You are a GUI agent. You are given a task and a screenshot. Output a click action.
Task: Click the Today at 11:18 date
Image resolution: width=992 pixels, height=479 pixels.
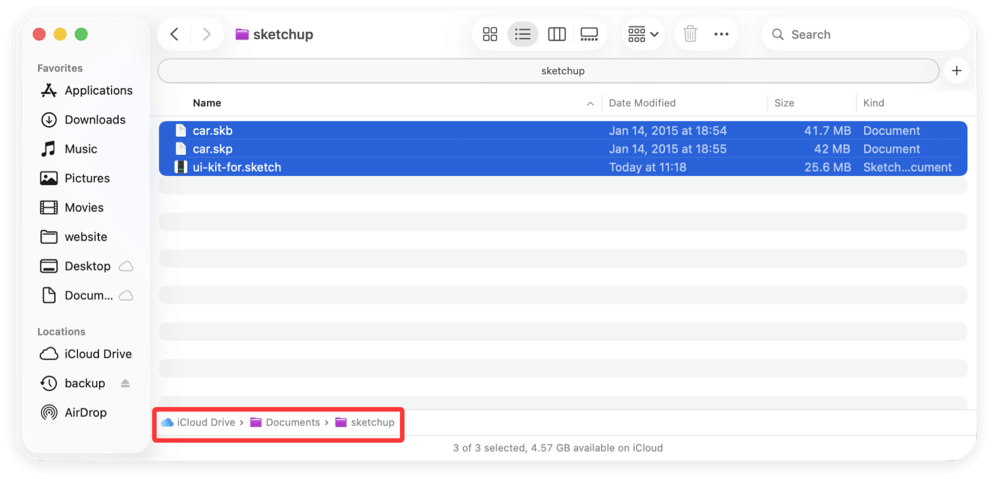point(647,168)
